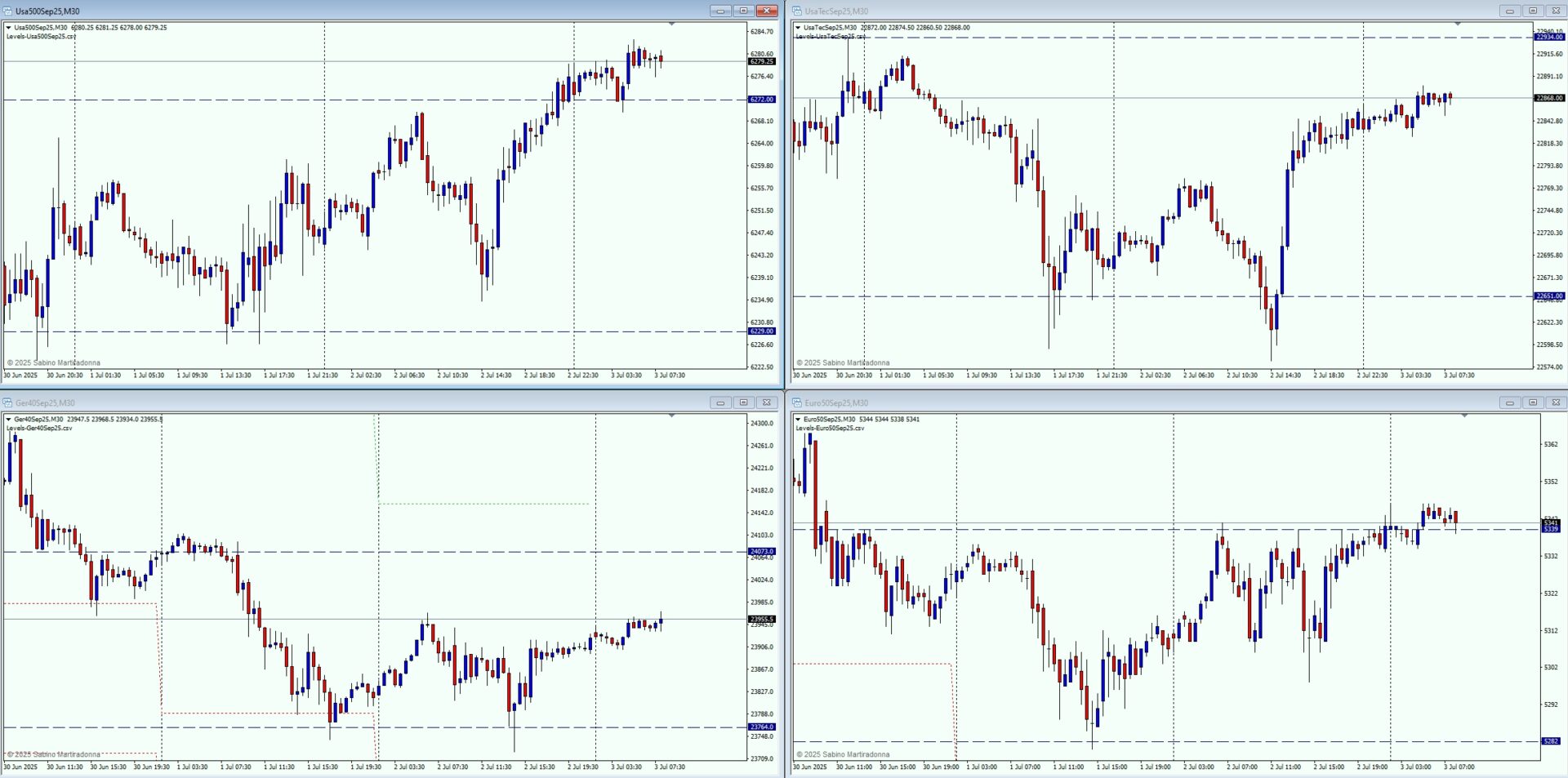This screenshot has height=778, width=1568.
Task: Click the 22651.00 level price label
Action: click(1549, 296)
